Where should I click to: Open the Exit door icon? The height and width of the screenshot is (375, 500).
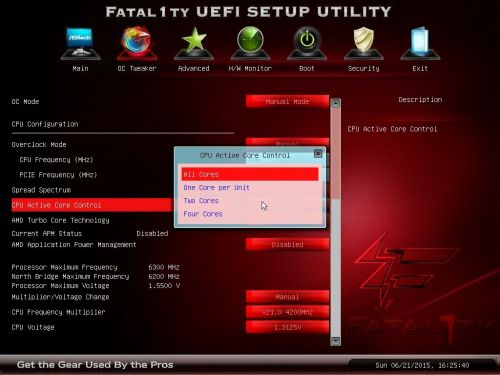pyautogui.click(x=420, y=43)
